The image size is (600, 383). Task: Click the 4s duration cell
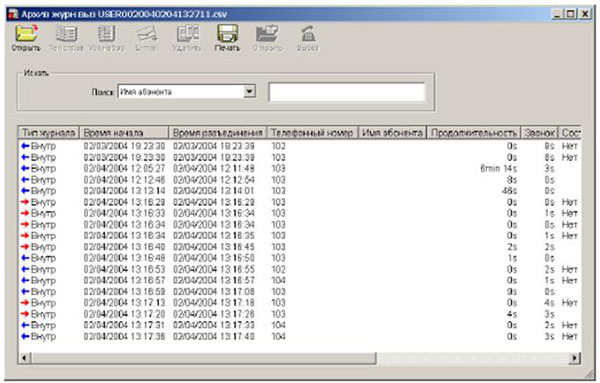(x=512, y=314)
